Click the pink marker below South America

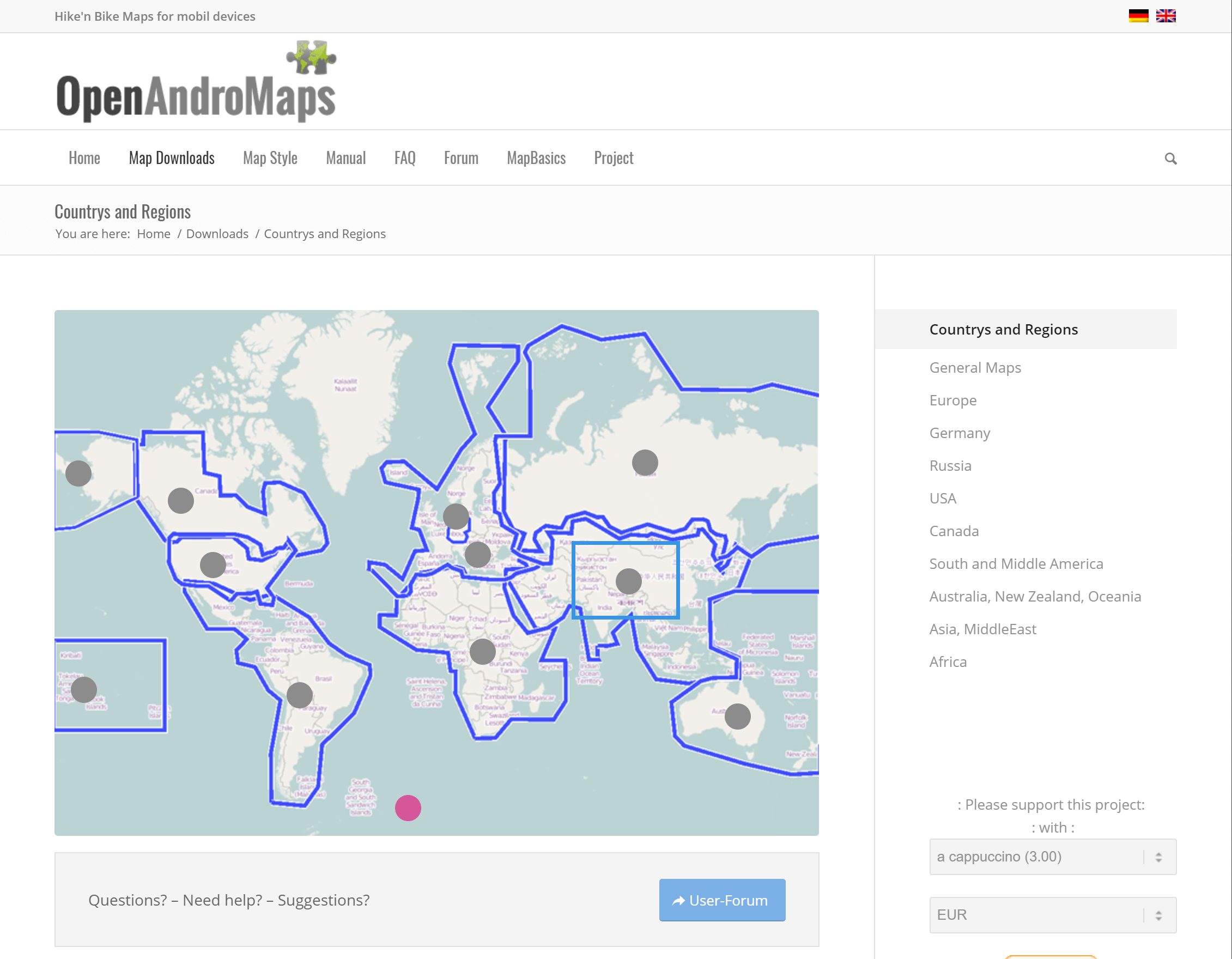pos(408,808)
